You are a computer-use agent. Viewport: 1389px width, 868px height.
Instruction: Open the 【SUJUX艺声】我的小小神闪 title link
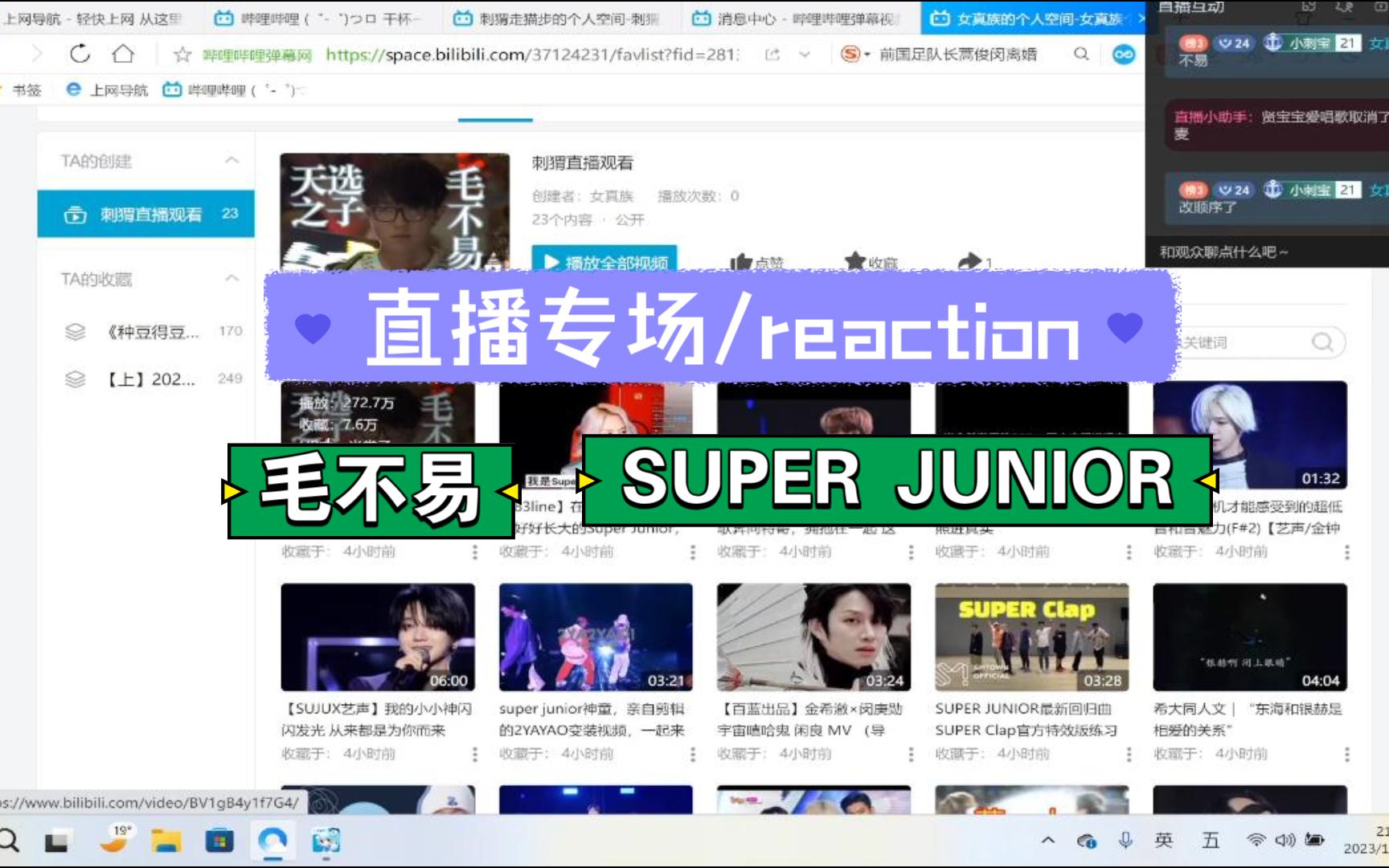[x=377, y=719]
